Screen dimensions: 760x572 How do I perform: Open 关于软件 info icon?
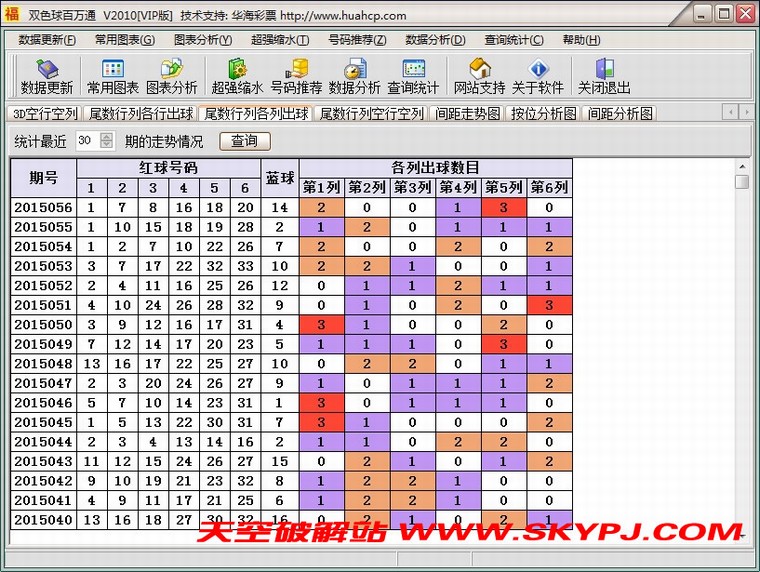point(538,76)
